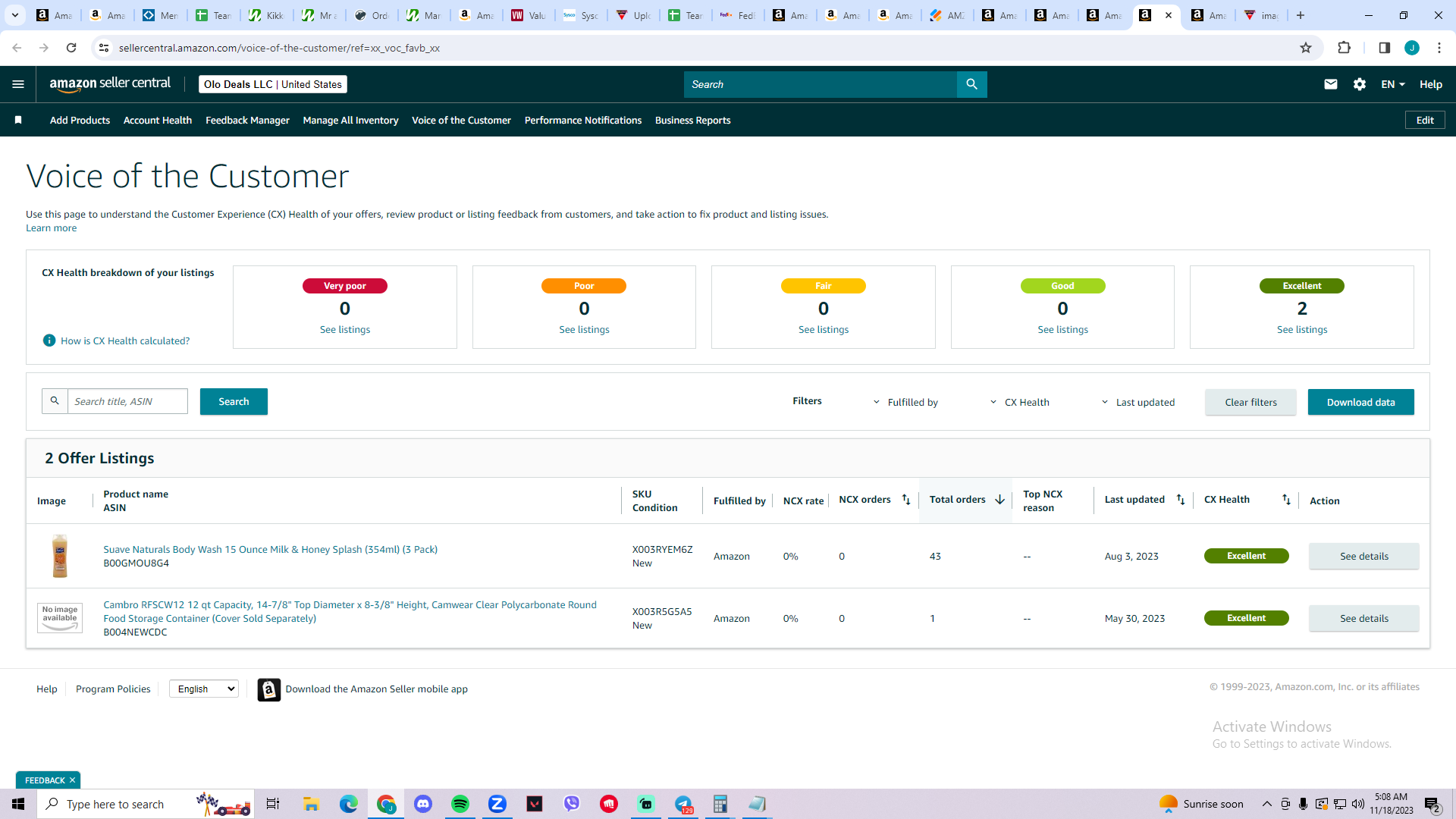Open Program Policies footer link
This screenshot has height=819, width=1456.
[113, 689]
